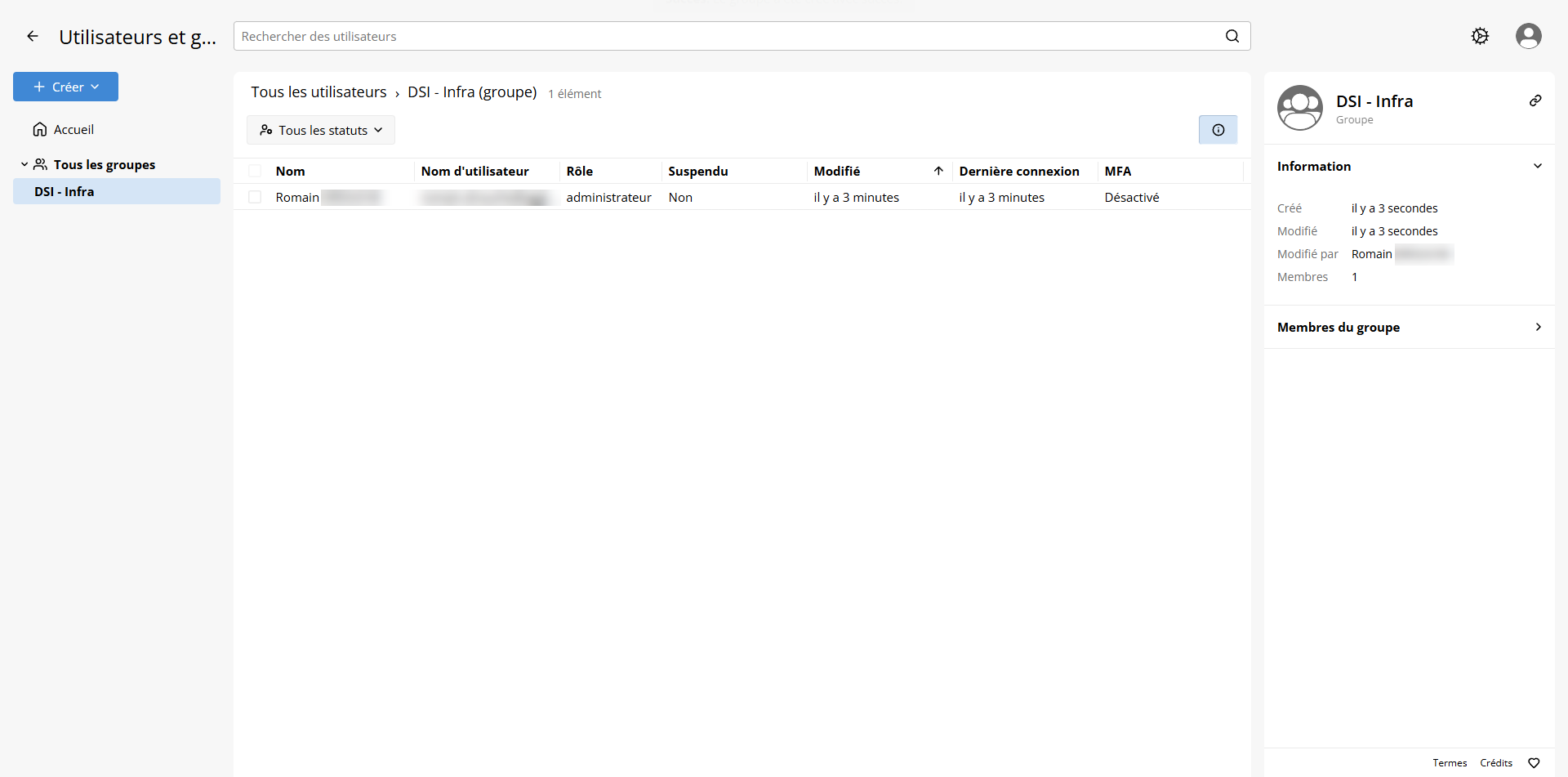The height and width of the screenshot is (777, 1568).
Task: Click the Rechercher des utilisateurs field
Action: click(727, 36)
